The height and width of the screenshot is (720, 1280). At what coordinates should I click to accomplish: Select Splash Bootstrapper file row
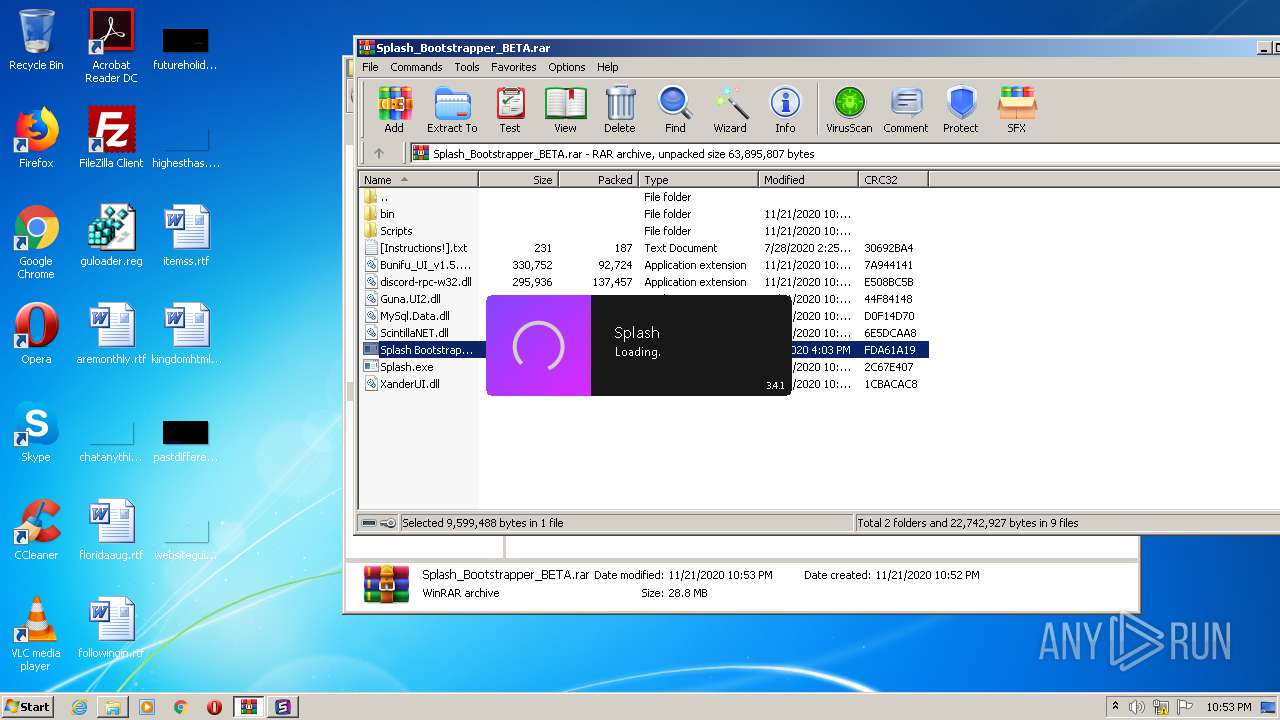click(x=423, y=350)
